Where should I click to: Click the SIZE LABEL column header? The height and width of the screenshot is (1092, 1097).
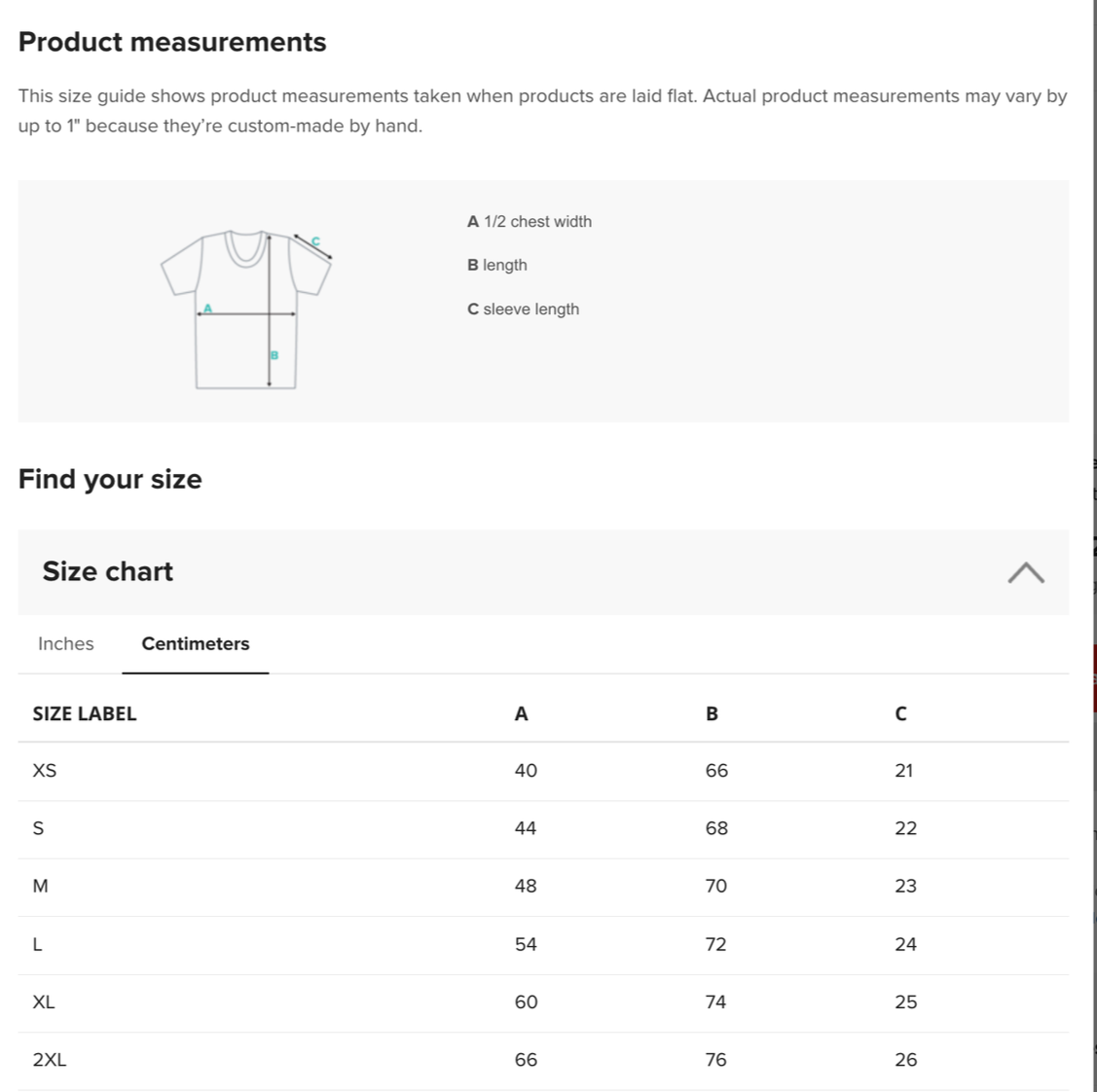(85, 713)
